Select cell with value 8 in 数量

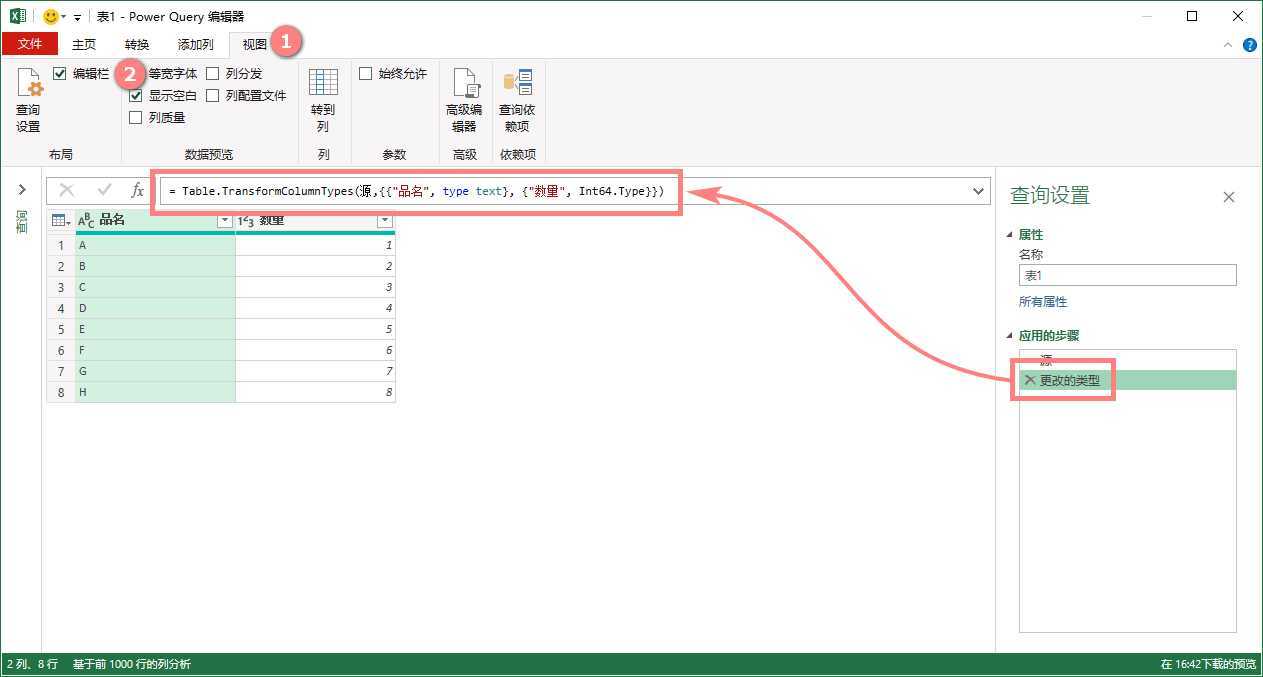click(315, 392)
